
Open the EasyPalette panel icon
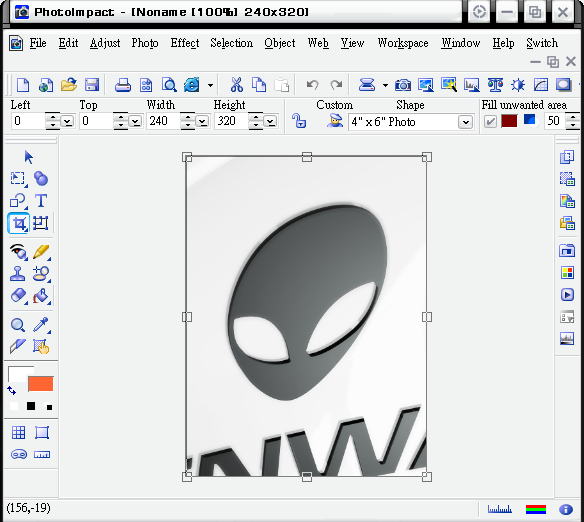567,201
